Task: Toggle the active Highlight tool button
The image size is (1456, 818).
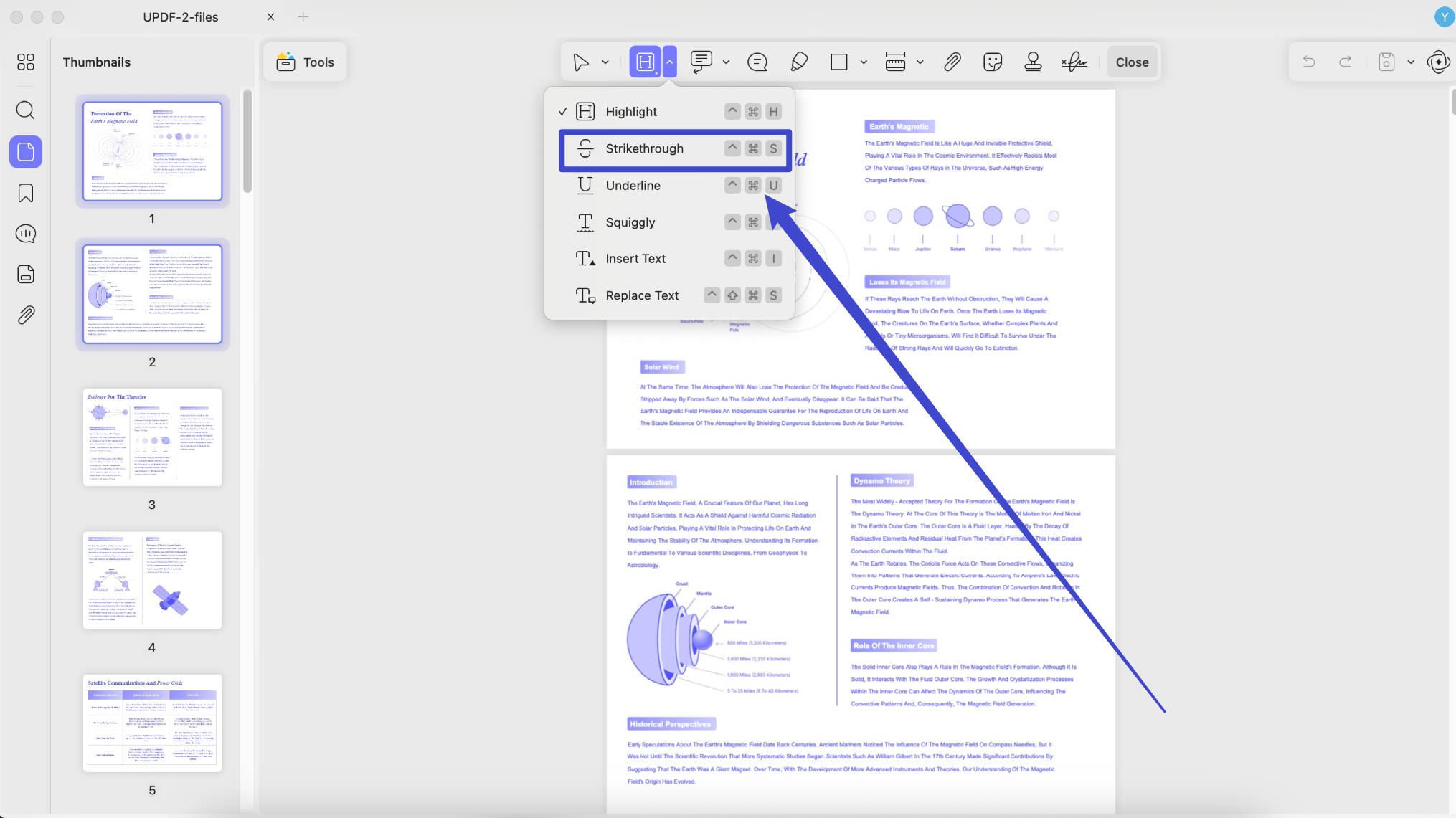Action: click(x=646, y=62)
